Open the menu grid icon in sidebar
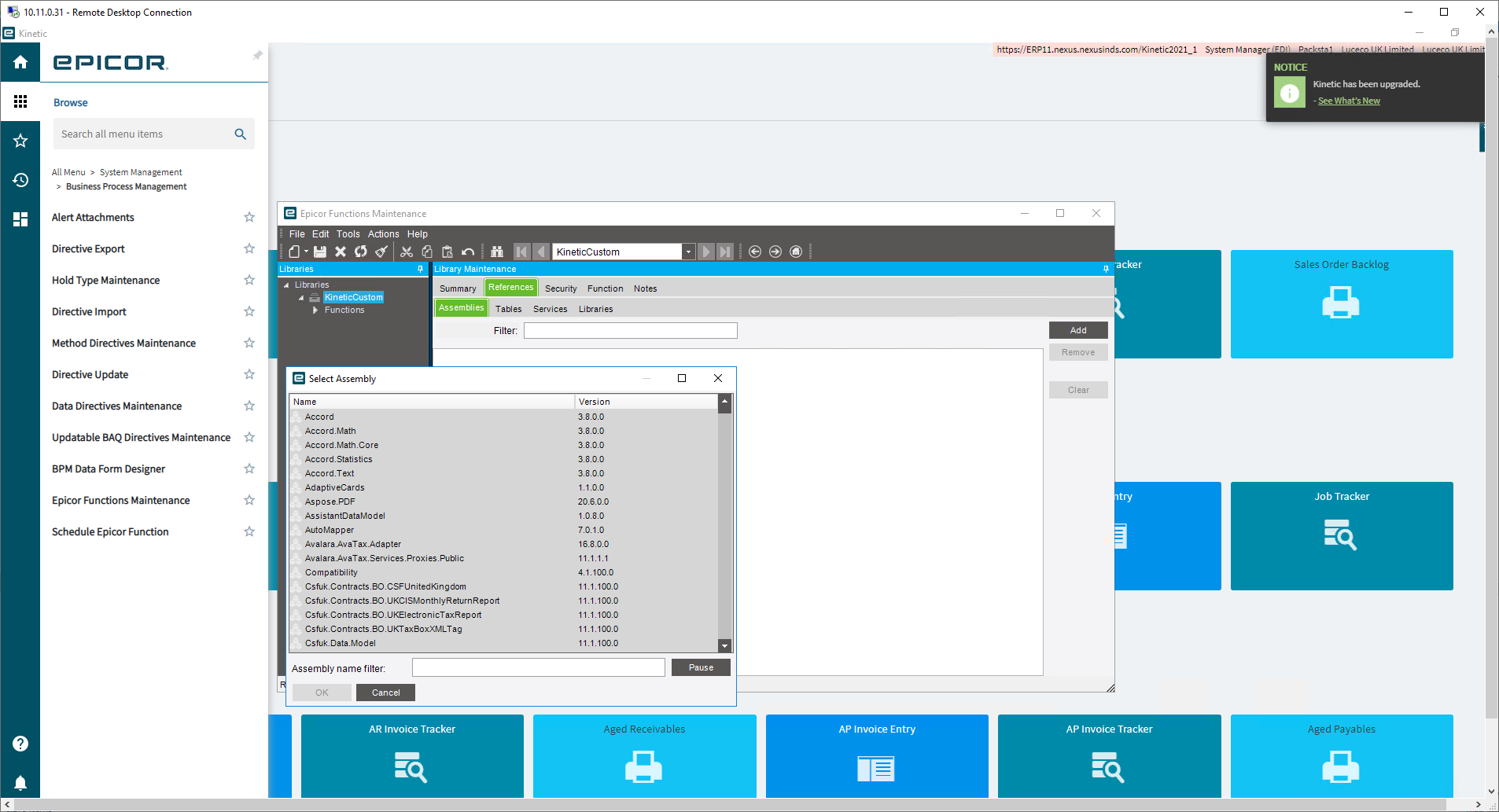 point(20,101)
